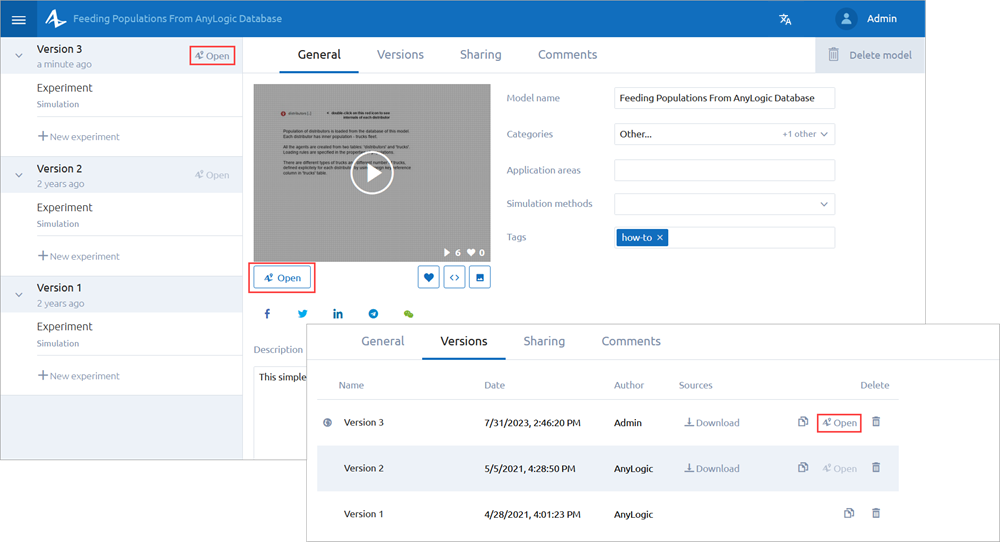This screenshot has width=1000, height=542.
Task: Click the copy icon for Version 3
Action: coord(803,421)
